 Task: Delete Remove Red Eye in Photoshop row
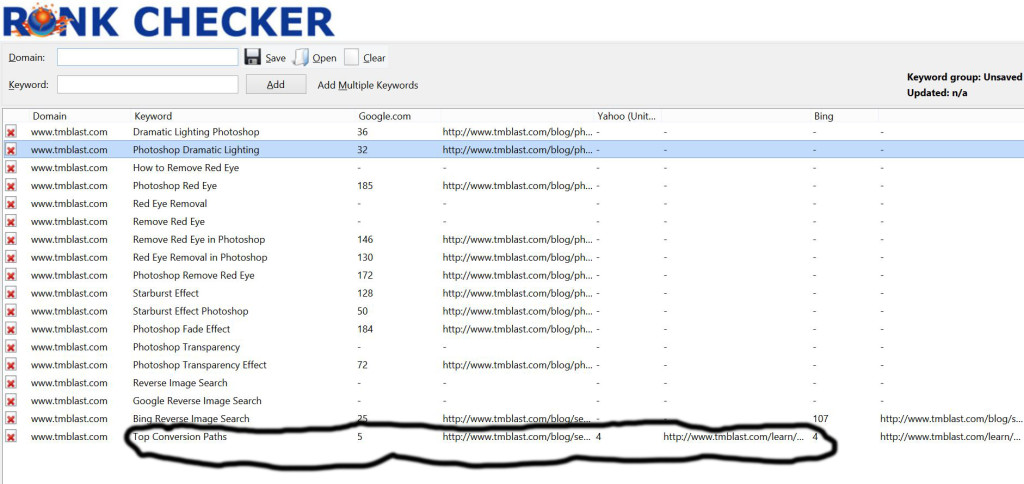click(x=10, y=240)
